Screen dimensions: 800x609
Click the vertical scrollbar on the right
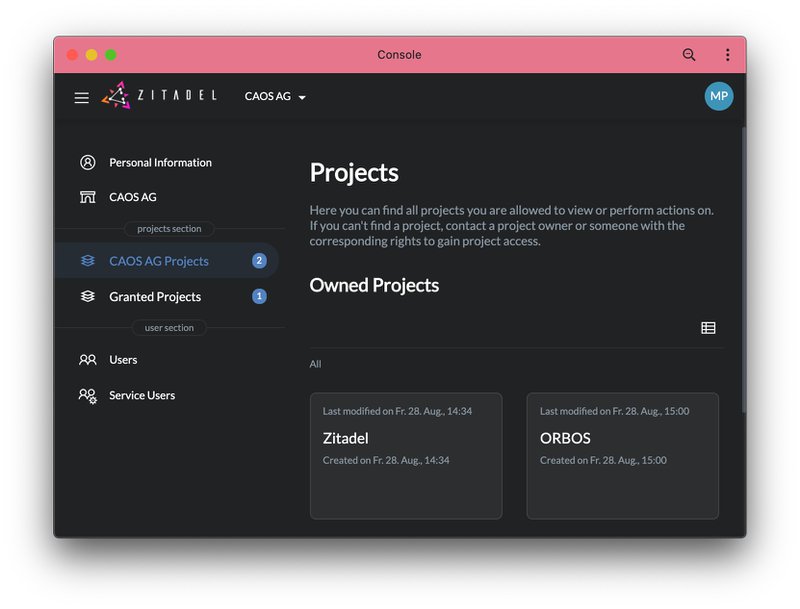coord(744,269)
